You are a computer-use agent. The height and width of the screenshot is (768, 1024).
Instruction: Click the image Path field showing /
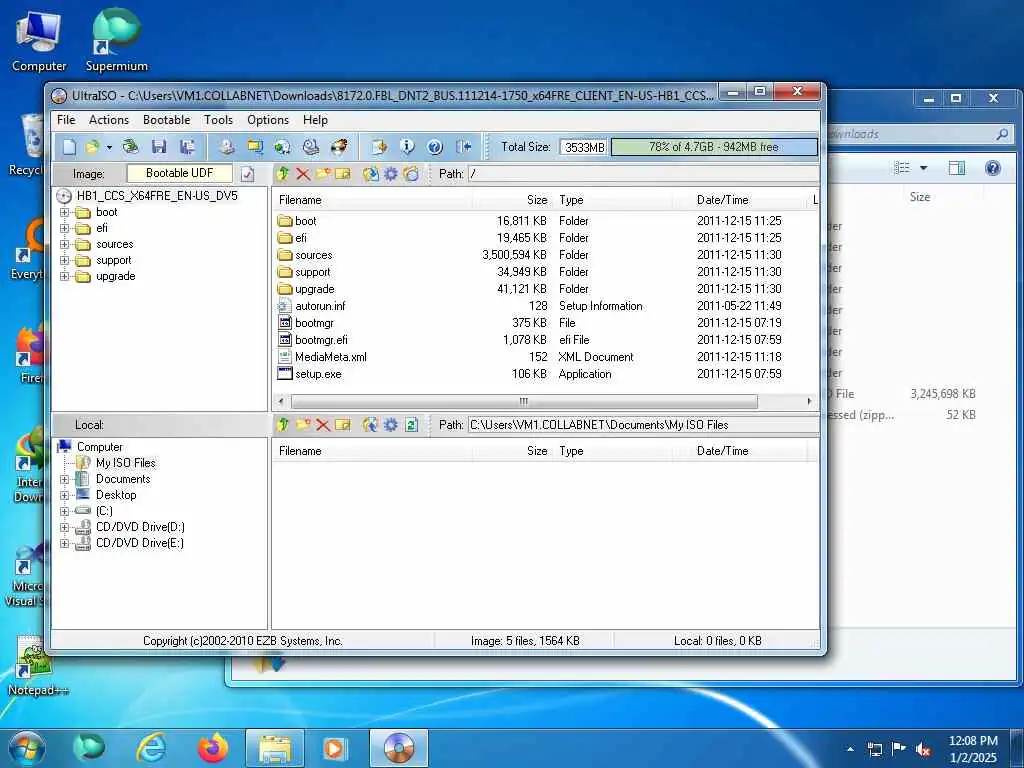643,174
